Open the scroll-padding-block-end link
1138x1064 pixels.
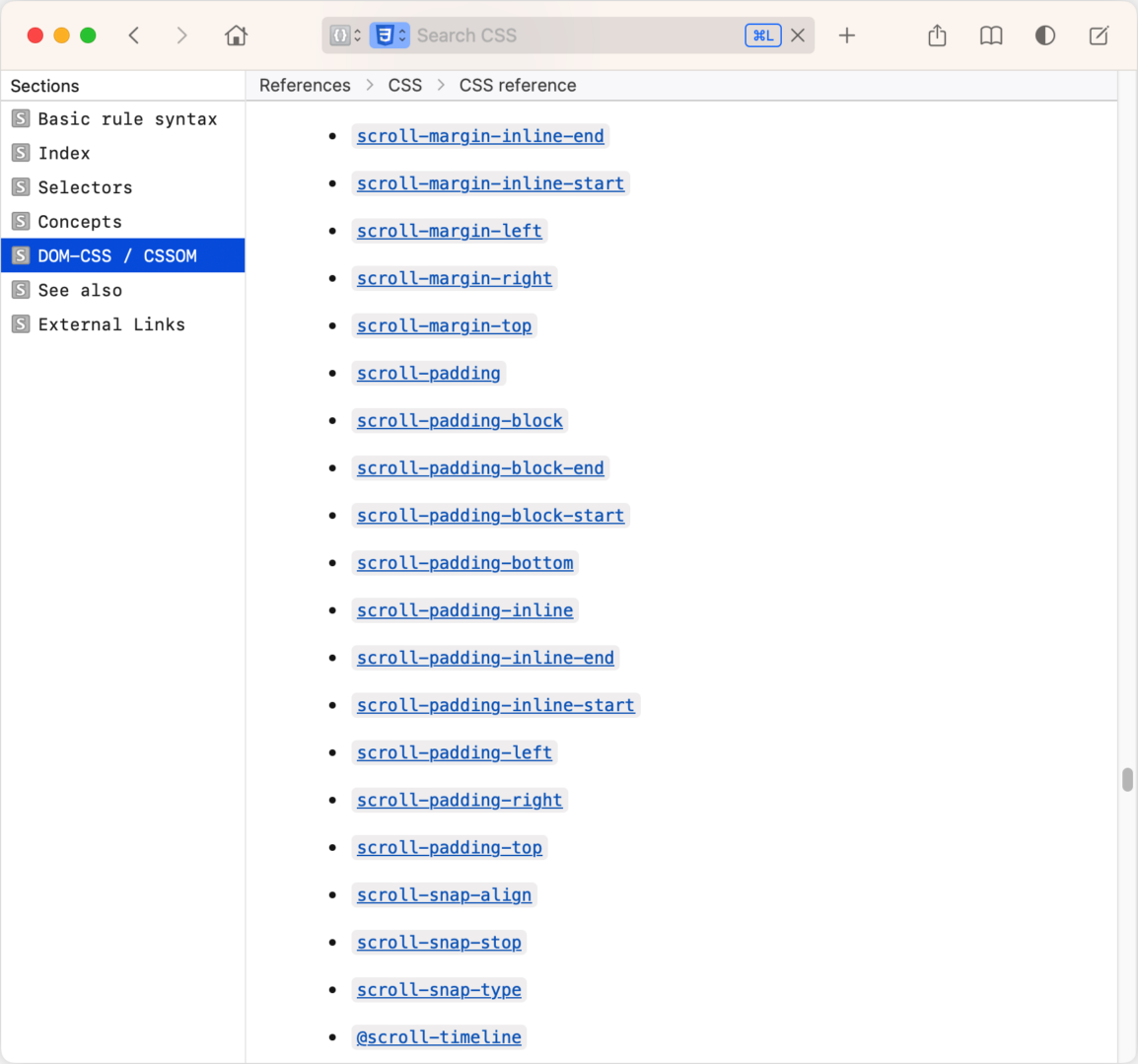coord(479,468)
